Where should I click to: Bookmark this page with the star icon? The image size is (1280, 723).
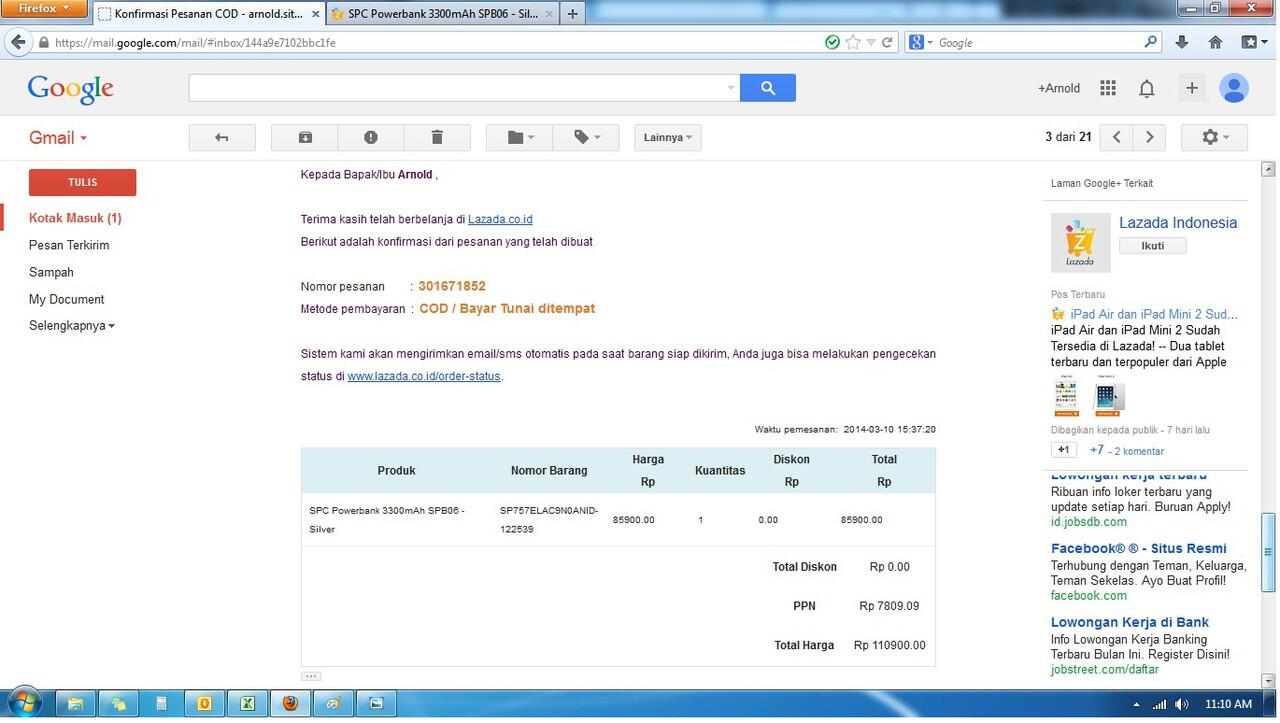tap(853, 42)
